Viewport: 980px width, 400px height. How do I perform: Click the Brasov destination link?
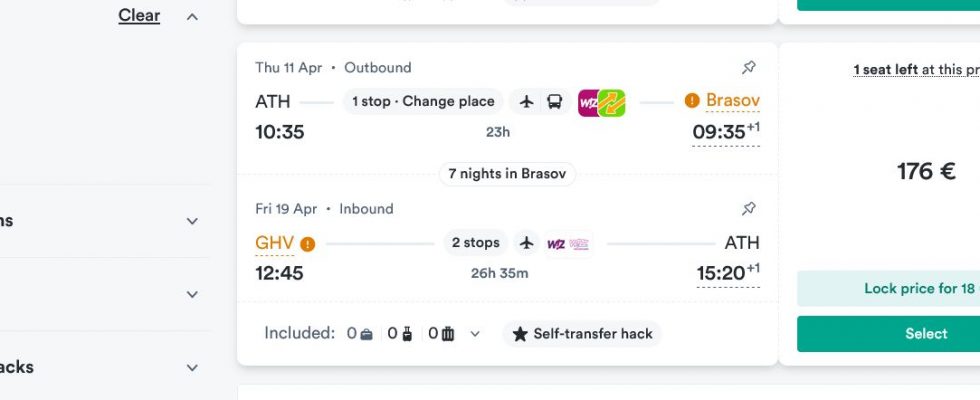pos(732,100)
